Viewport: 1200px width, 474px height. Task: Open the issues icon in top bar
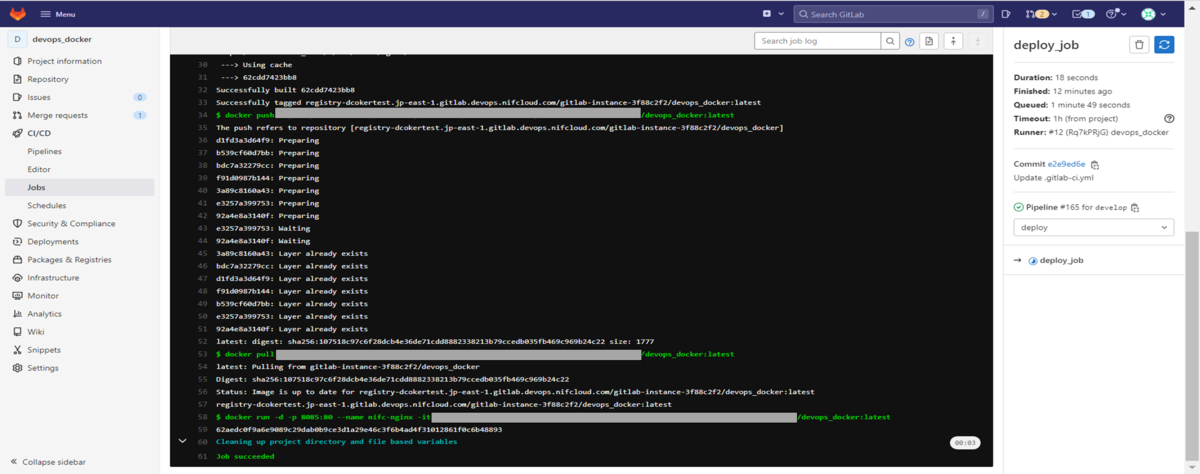coord(1006,14)
